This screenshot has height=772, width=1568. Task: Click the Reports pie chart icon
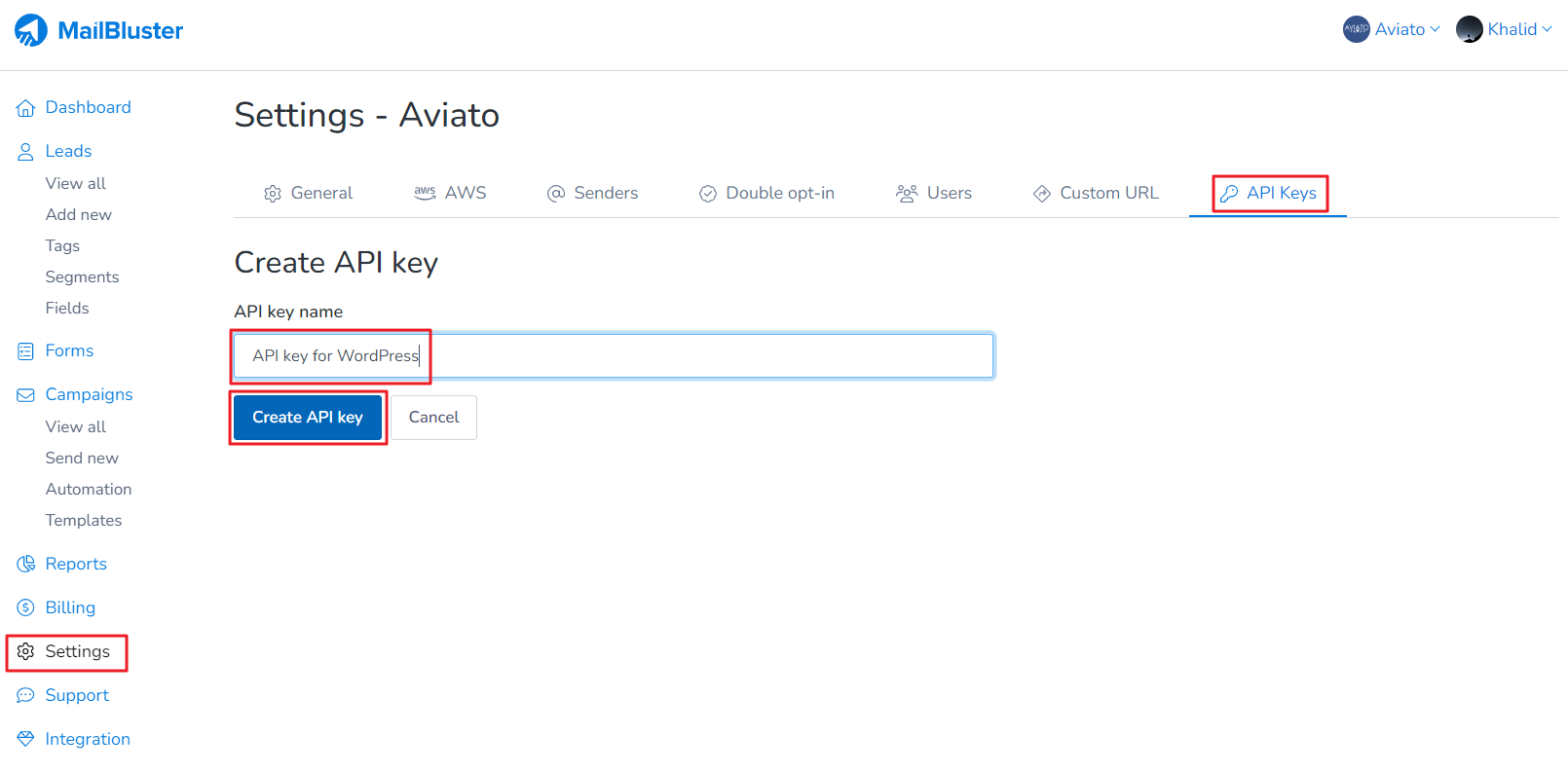point(26,565)
